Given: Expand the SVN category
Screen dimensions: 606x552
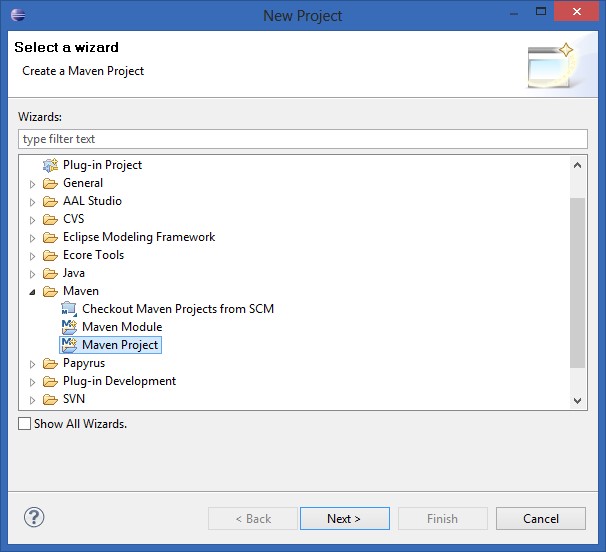Looking at the screenshot, I should click(x=32, y=400).
